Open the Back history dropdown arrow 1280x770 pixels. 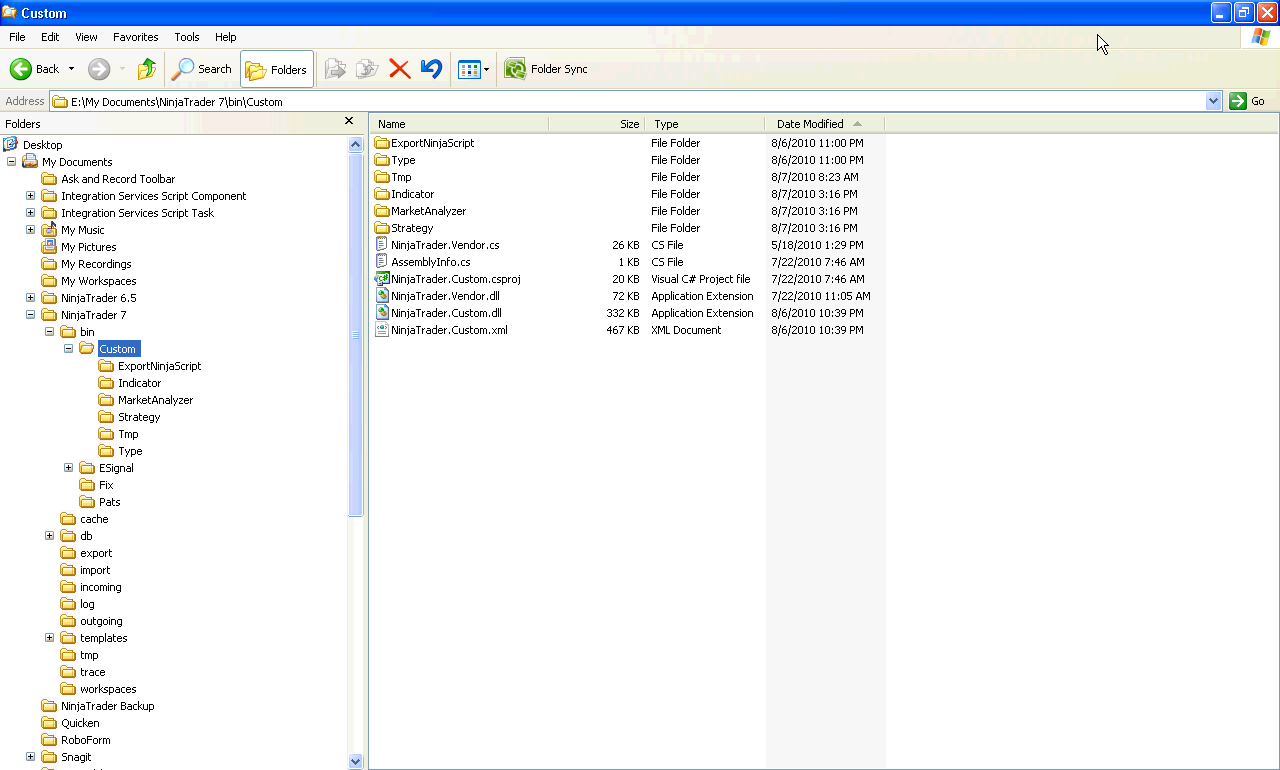point(71,69)
